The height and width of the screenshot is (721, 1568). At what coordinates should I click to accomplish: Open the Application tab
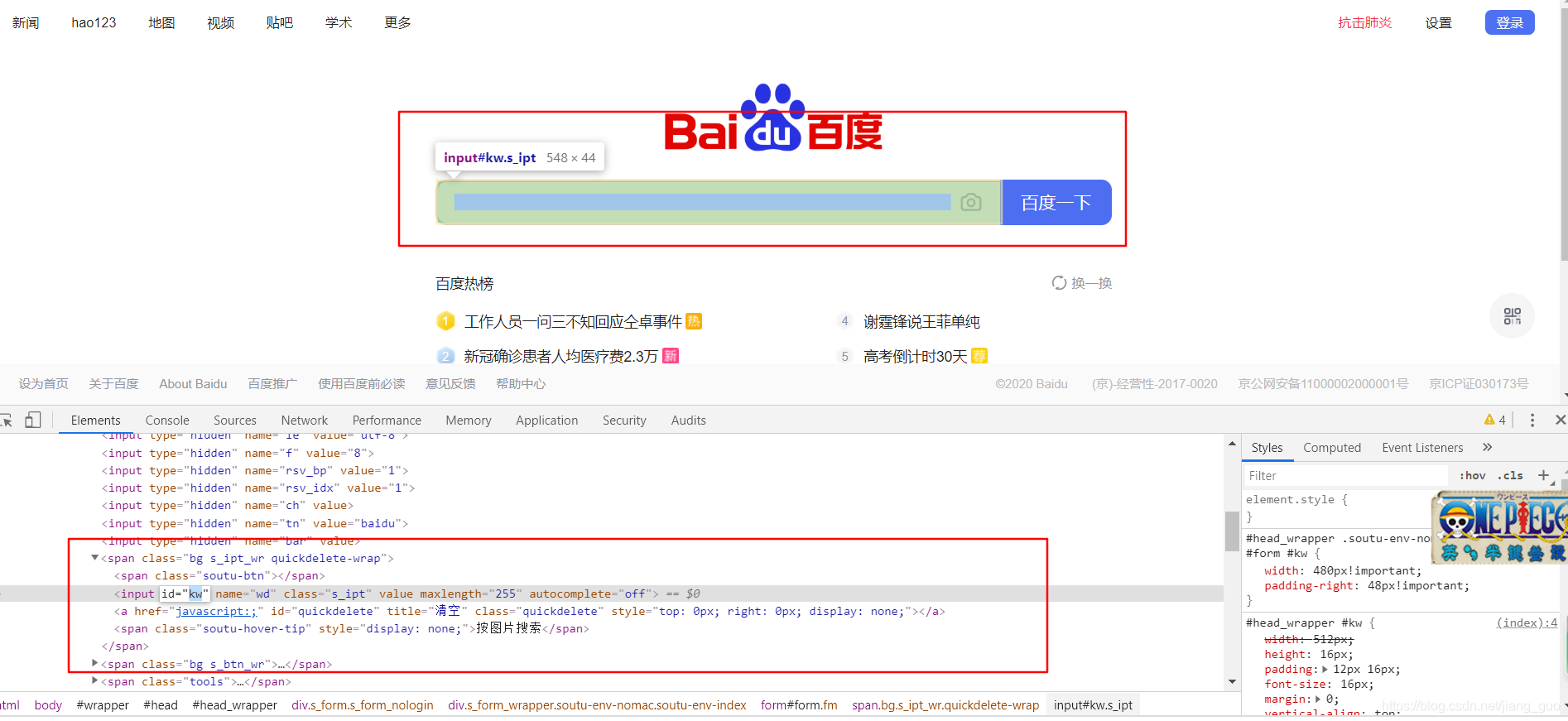point(547,421)
